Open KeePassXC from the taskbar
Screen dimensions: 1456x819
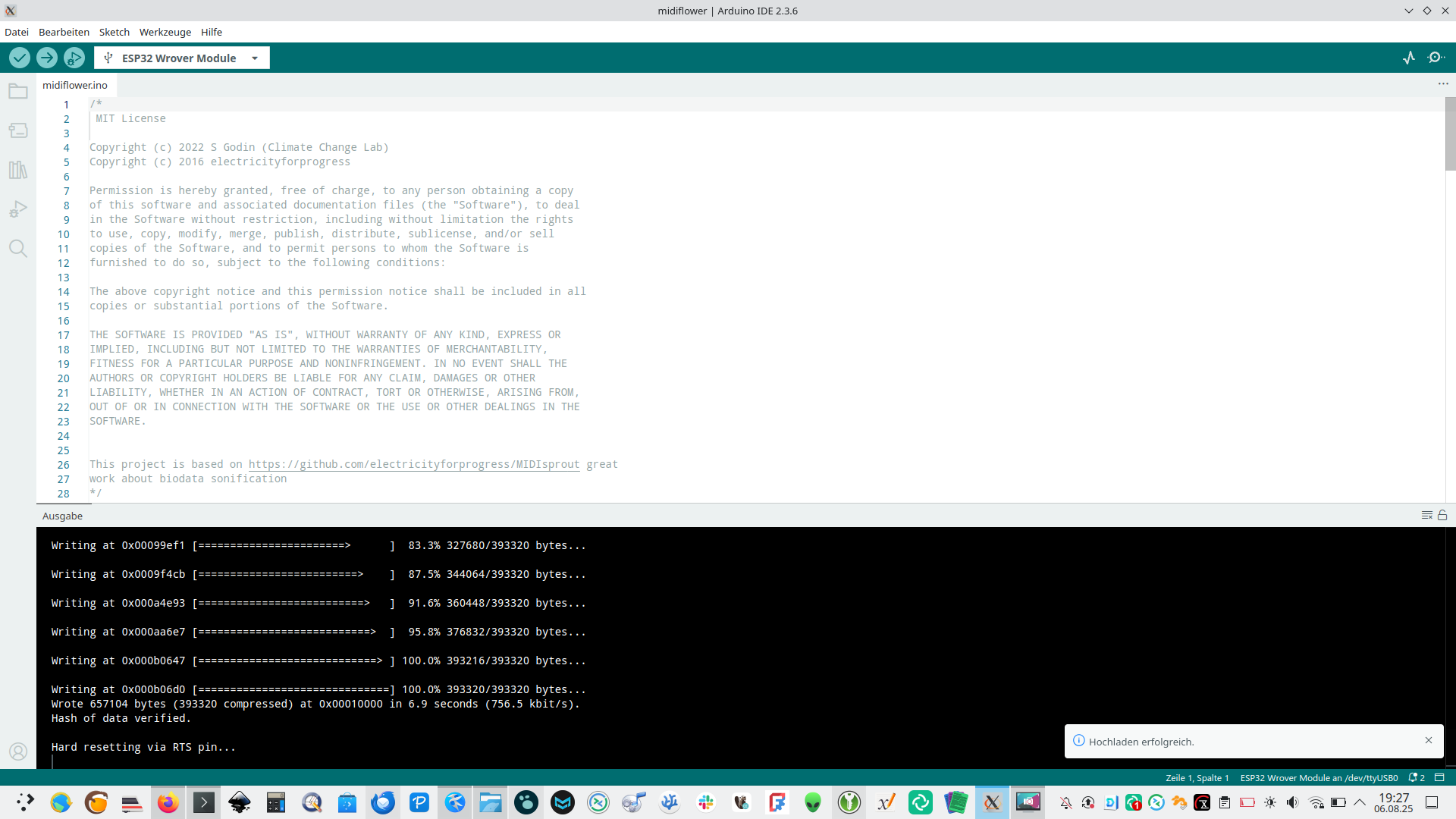(x=849, y=802)
